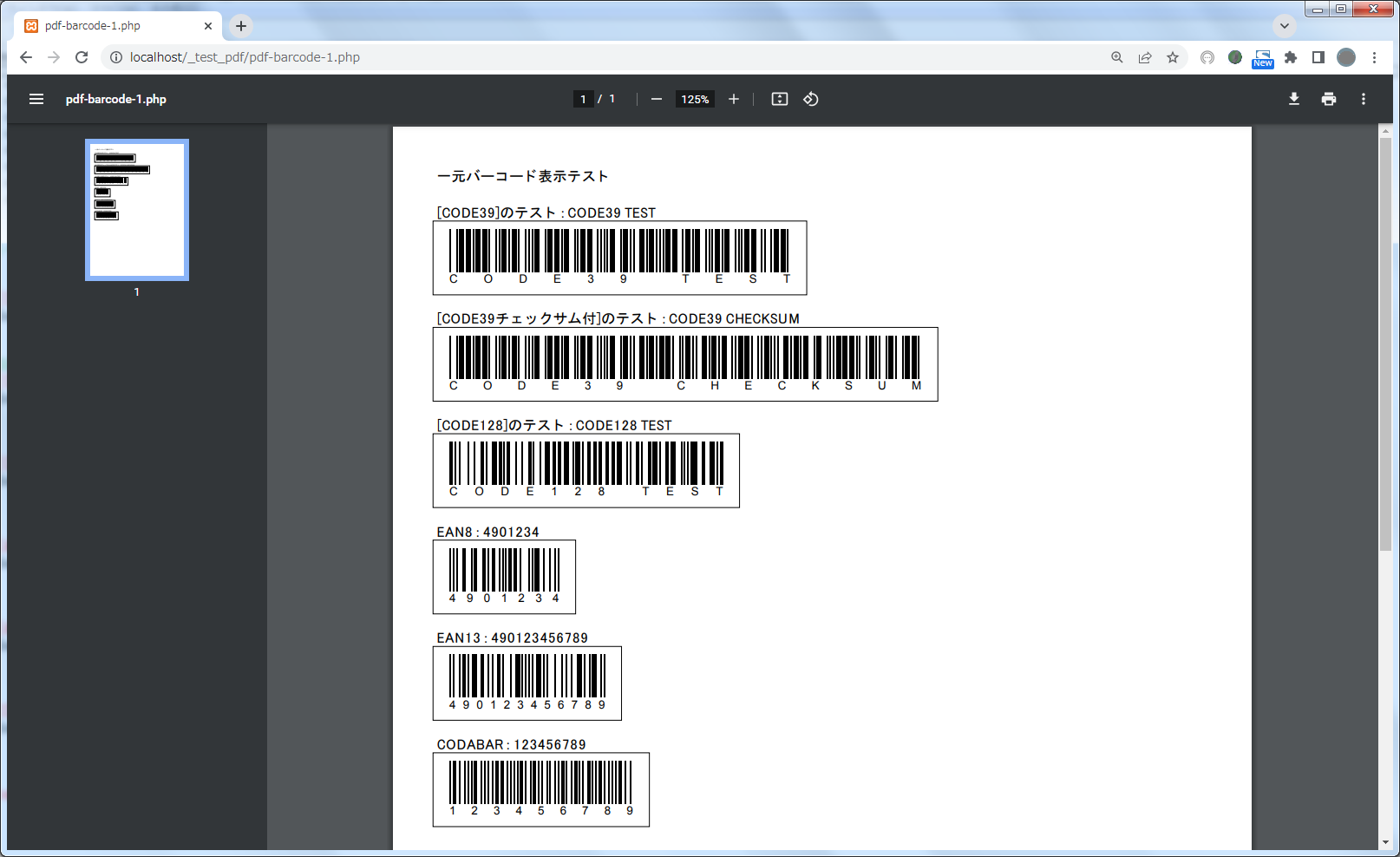Close the pdf-barcode-1.php tab
The width and height of the screenshot is (1400, 857).
pos(208,26)
